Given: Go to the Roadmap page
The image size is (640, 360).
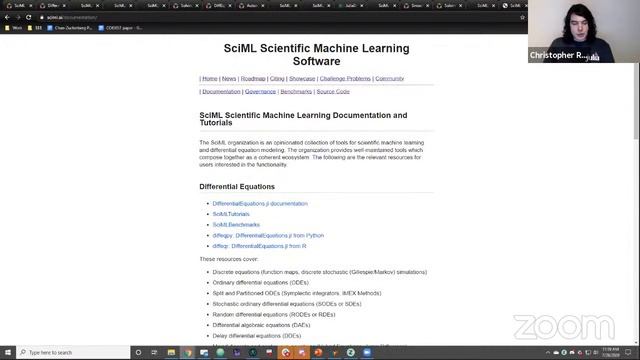Looking at the screenshot, I should [x=253, y=78].
